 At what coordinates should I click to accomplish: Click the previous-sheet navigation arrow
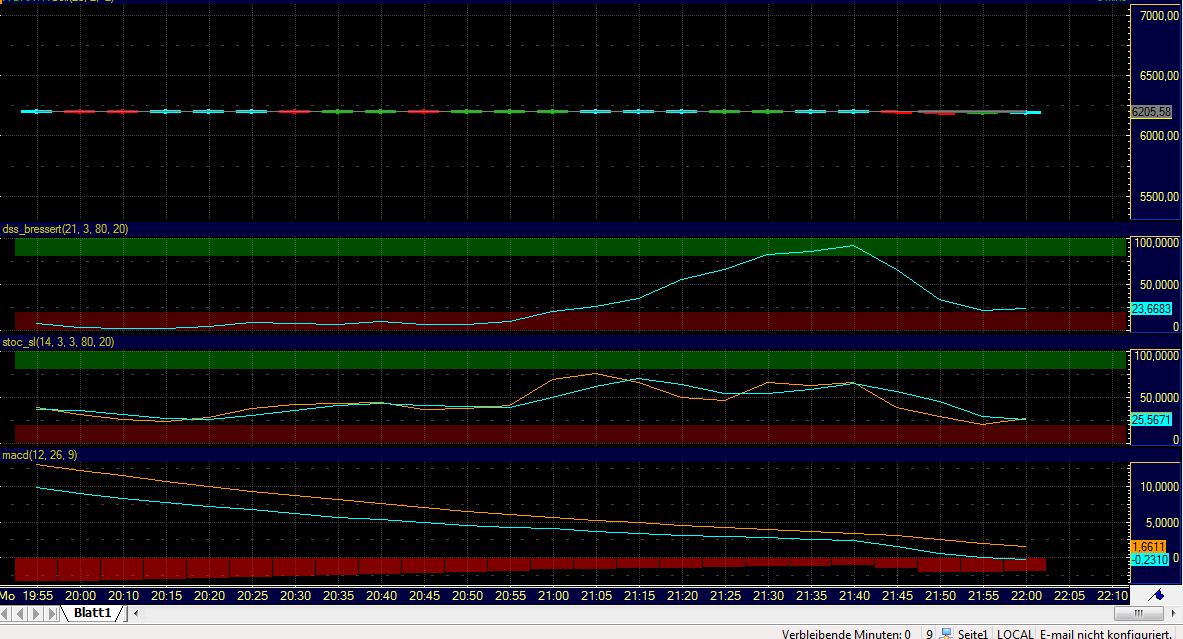click(x=20, y=613)
